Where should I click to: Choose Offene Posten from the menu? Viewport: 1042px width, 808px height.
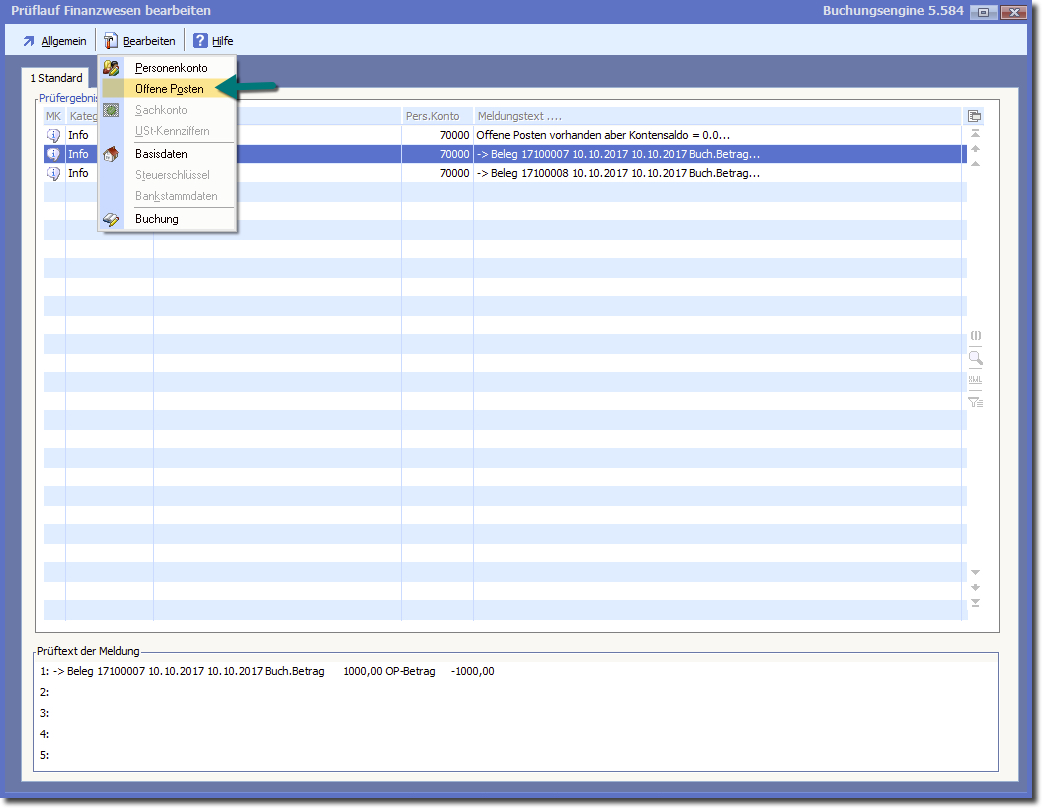point(169,89)
